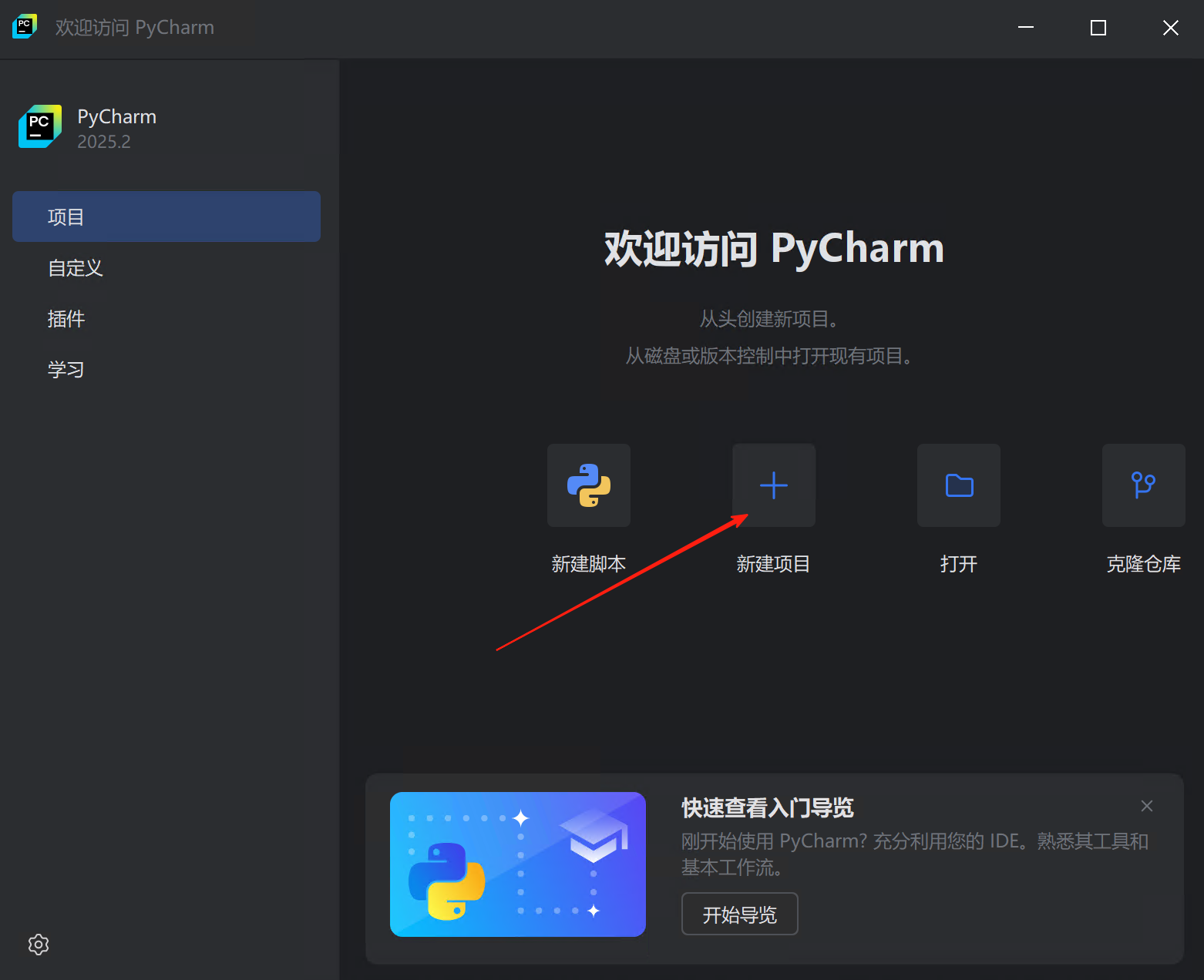Open settings via the gear icon
Viewport: 1204px width, 980px height.
[x=38, y=945]
